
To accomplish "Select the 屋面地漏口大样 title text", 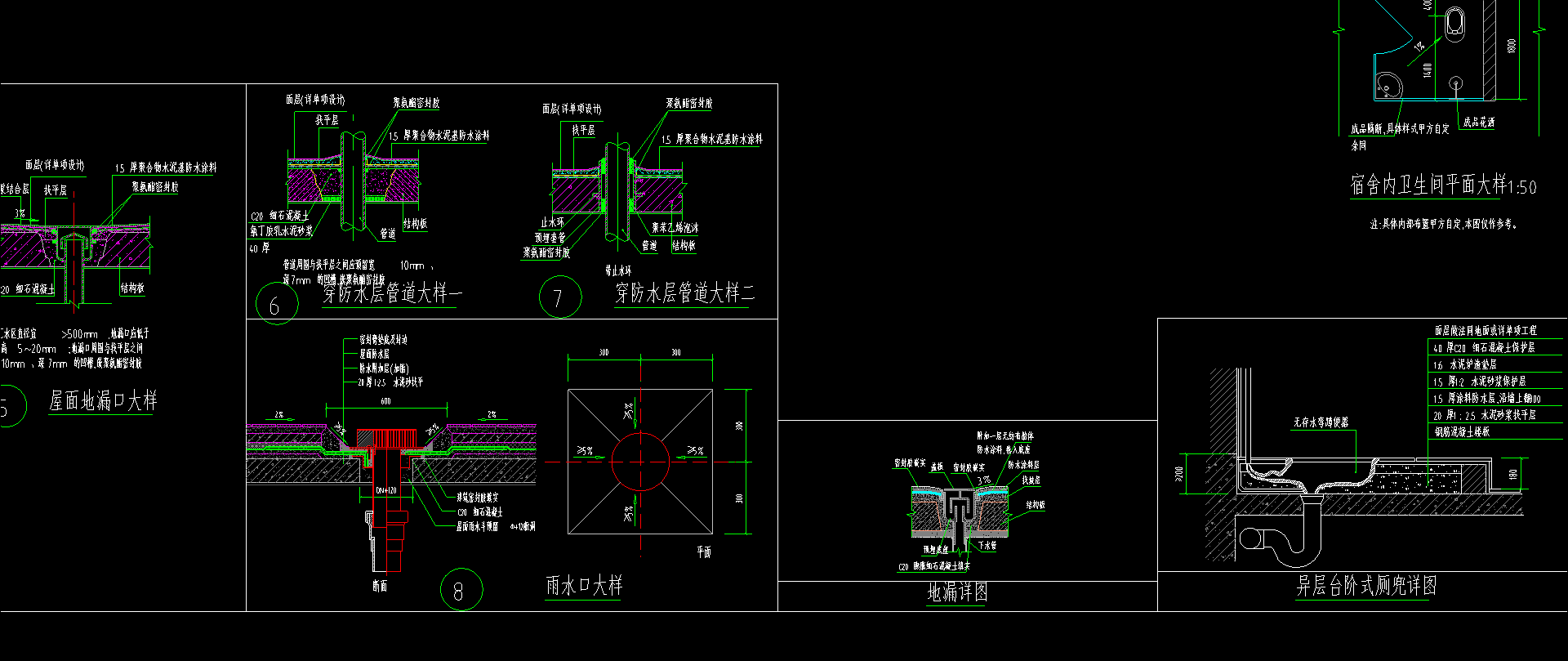I will 103,401.
